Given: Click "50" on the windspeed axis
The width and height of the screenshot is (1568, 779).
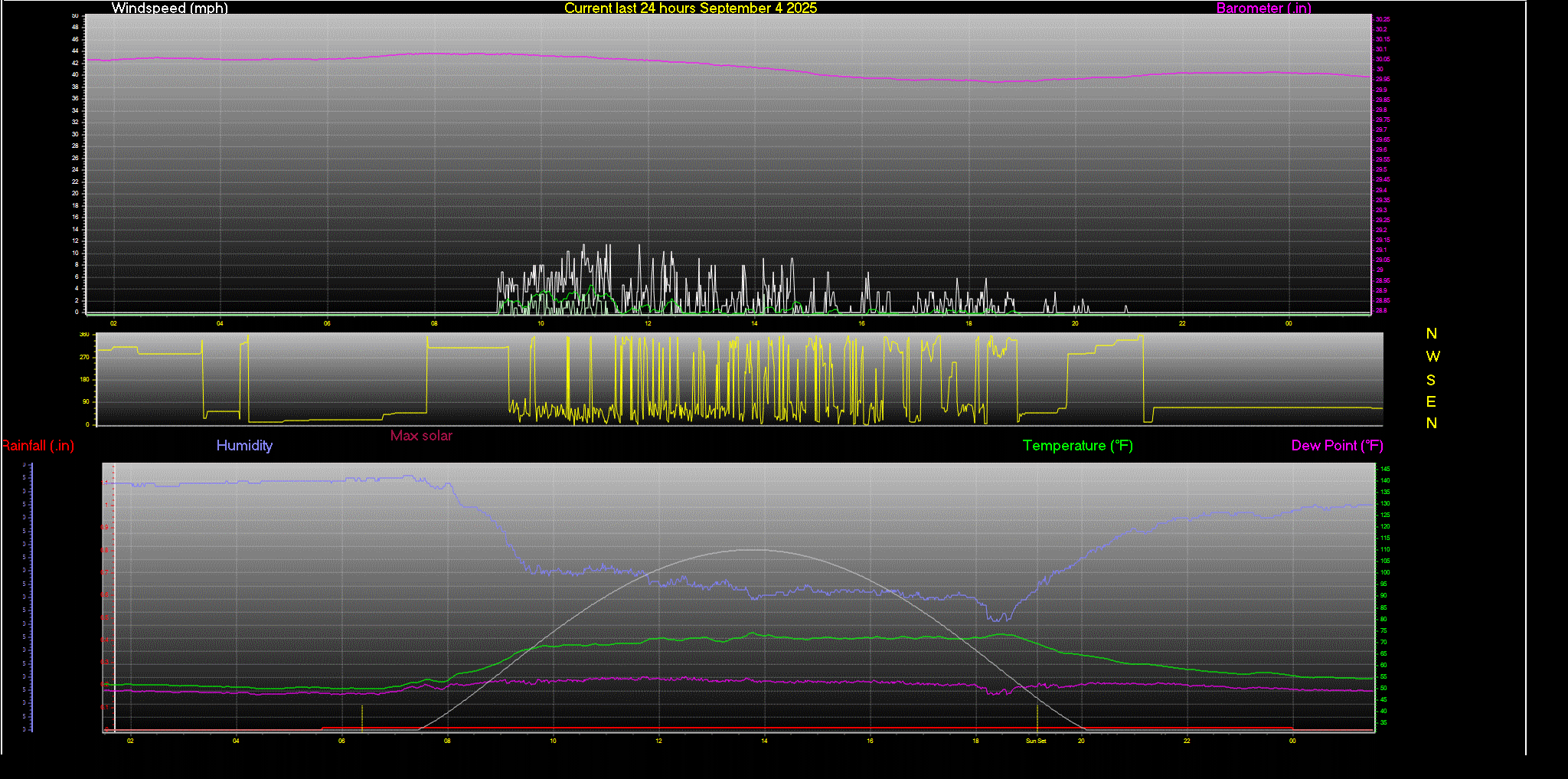Looking at the screenshot, I should click(x=75, y=15).
